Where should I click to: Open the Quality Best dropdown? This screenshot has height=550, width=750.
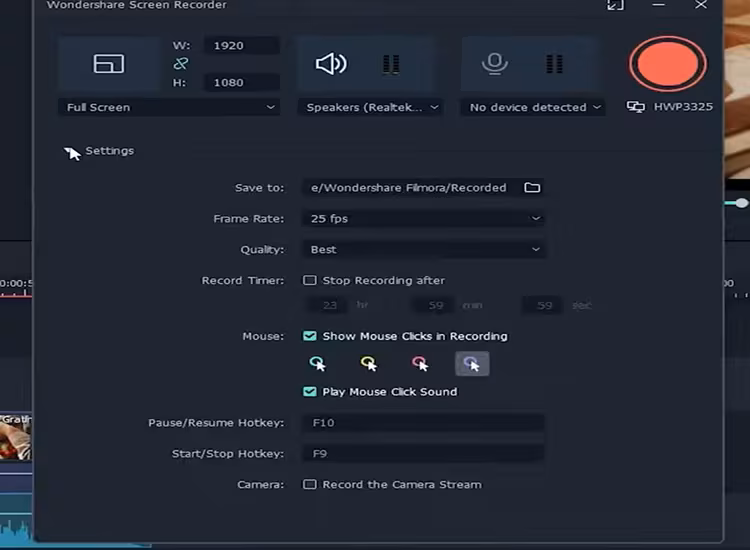424,250
